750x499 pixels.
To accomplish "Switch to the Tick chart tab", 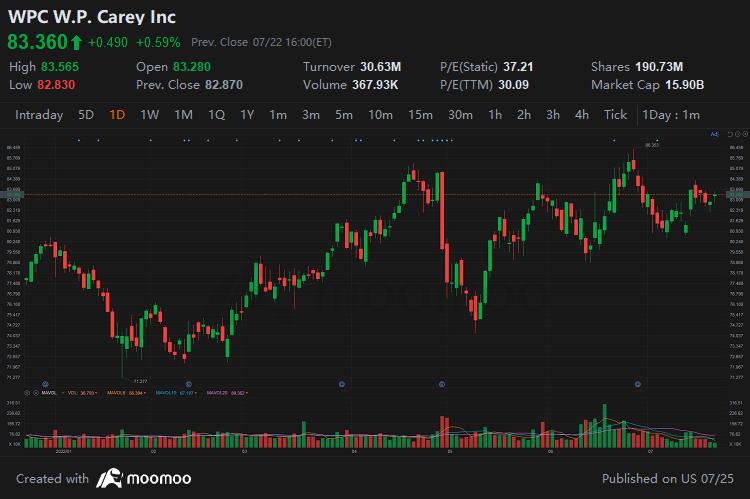I will [615, 115].
